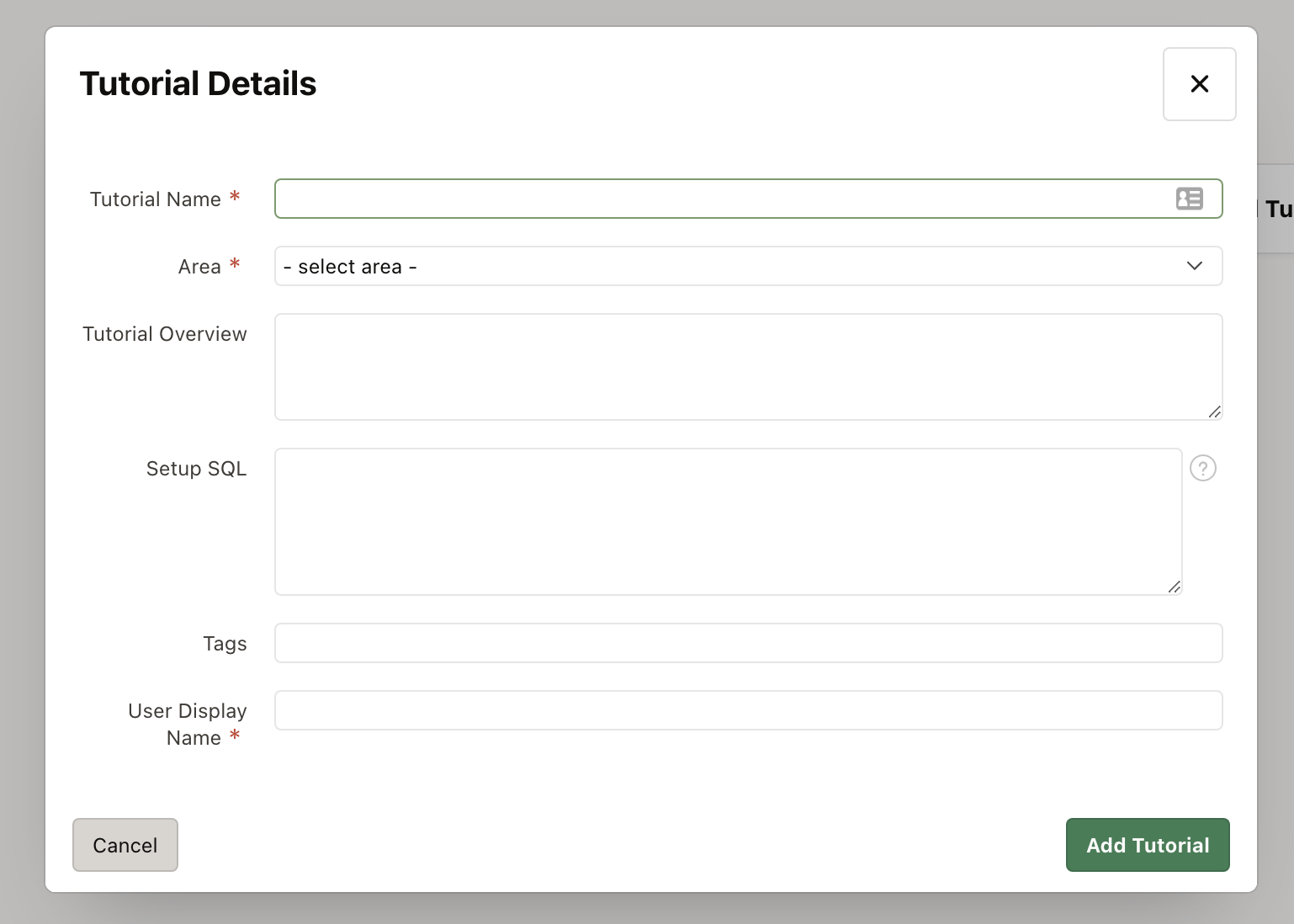This screenshot has height=924, width=1294.
Task: Click the Setup SQL resize handle
Action: pyautogui.click(x=1174, y=587)
